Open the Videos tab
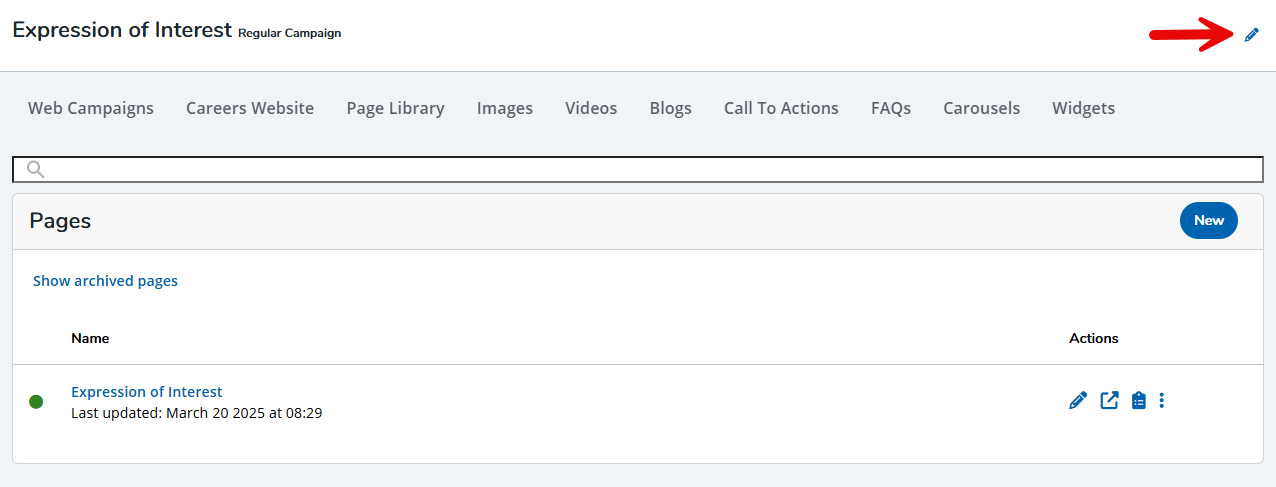 [591, 108]
